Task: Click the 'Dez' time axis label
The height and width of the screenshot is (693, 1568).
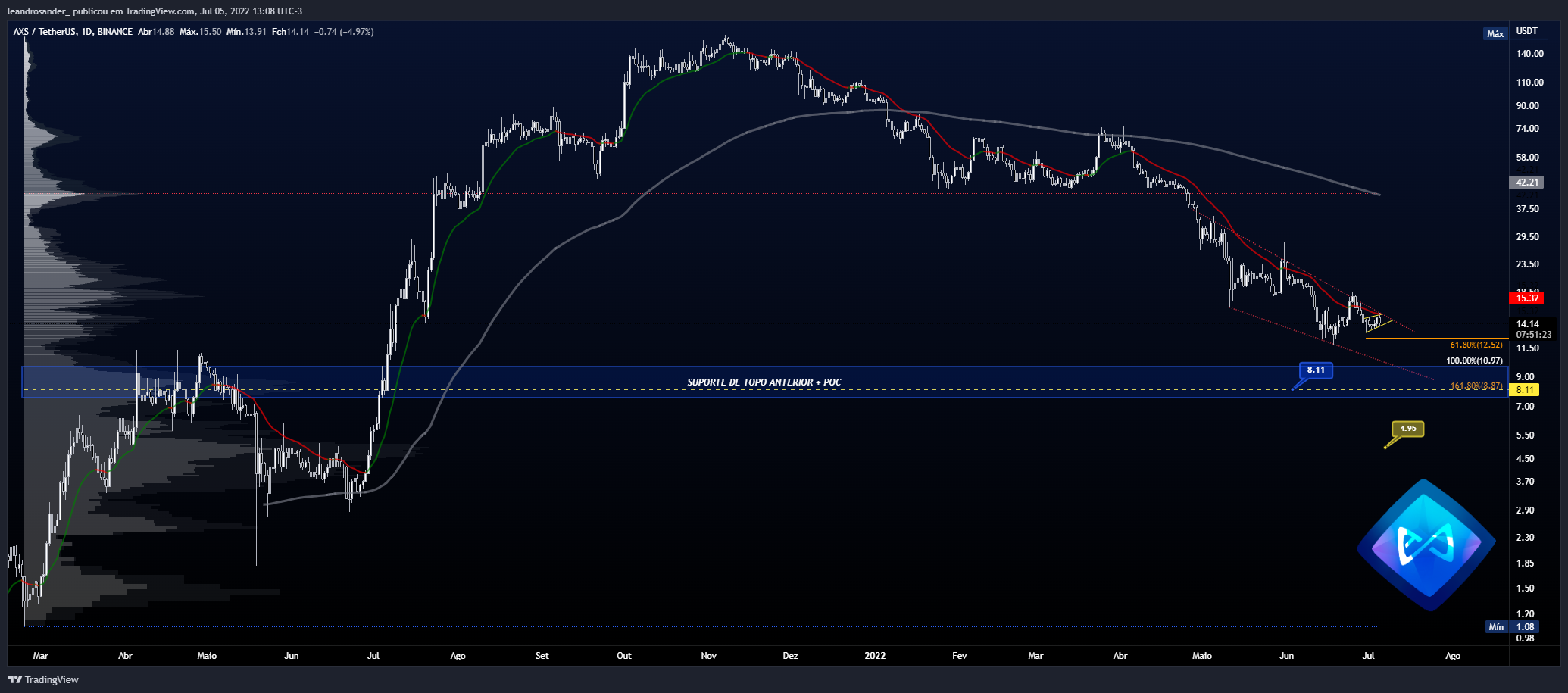Action: (x=790, y=656)
